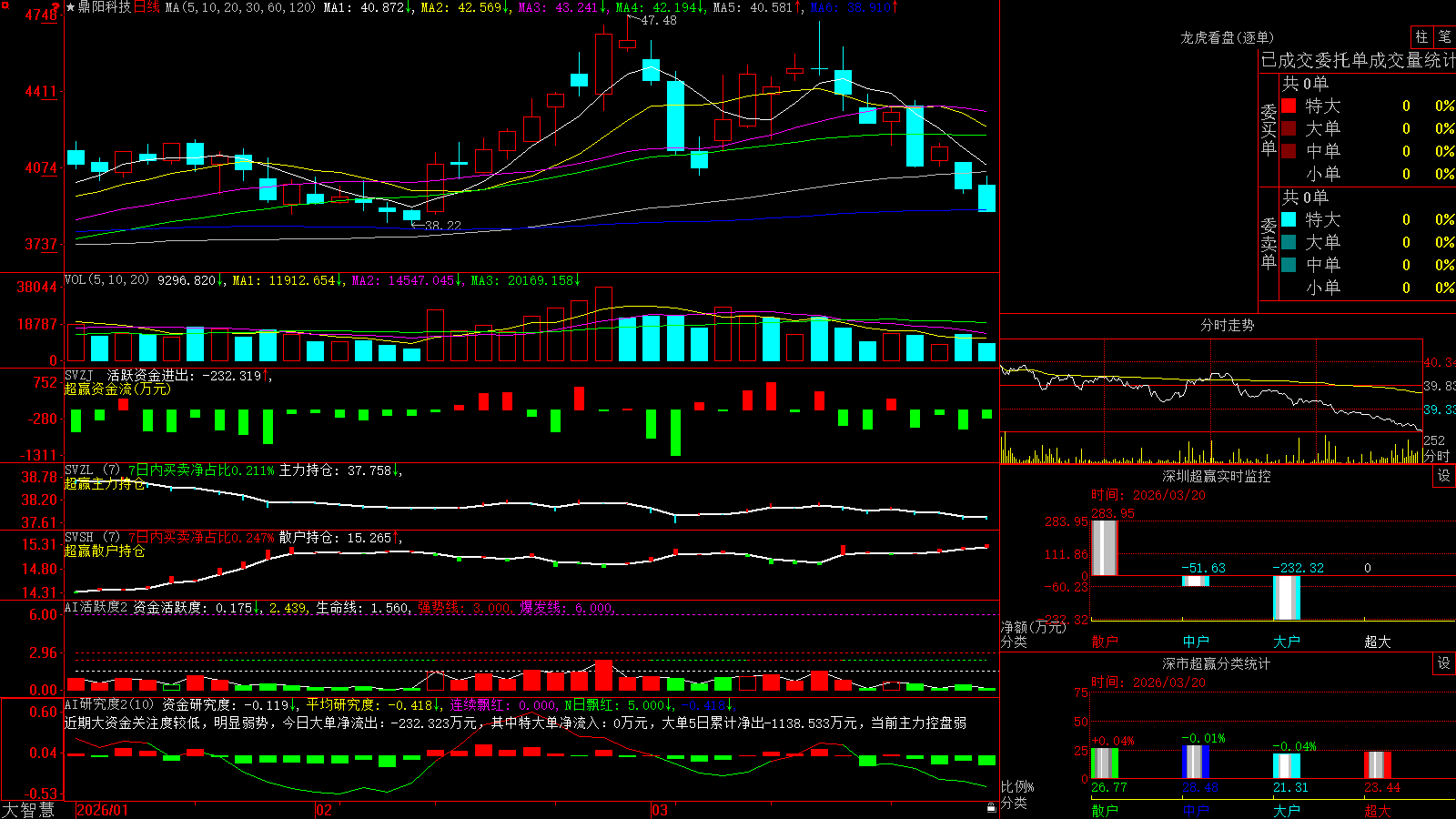This screenshot has width=1456, height=819.
Task: Click the 龙虎看盘(逐单) panel title
Action: coord(1227,37)
